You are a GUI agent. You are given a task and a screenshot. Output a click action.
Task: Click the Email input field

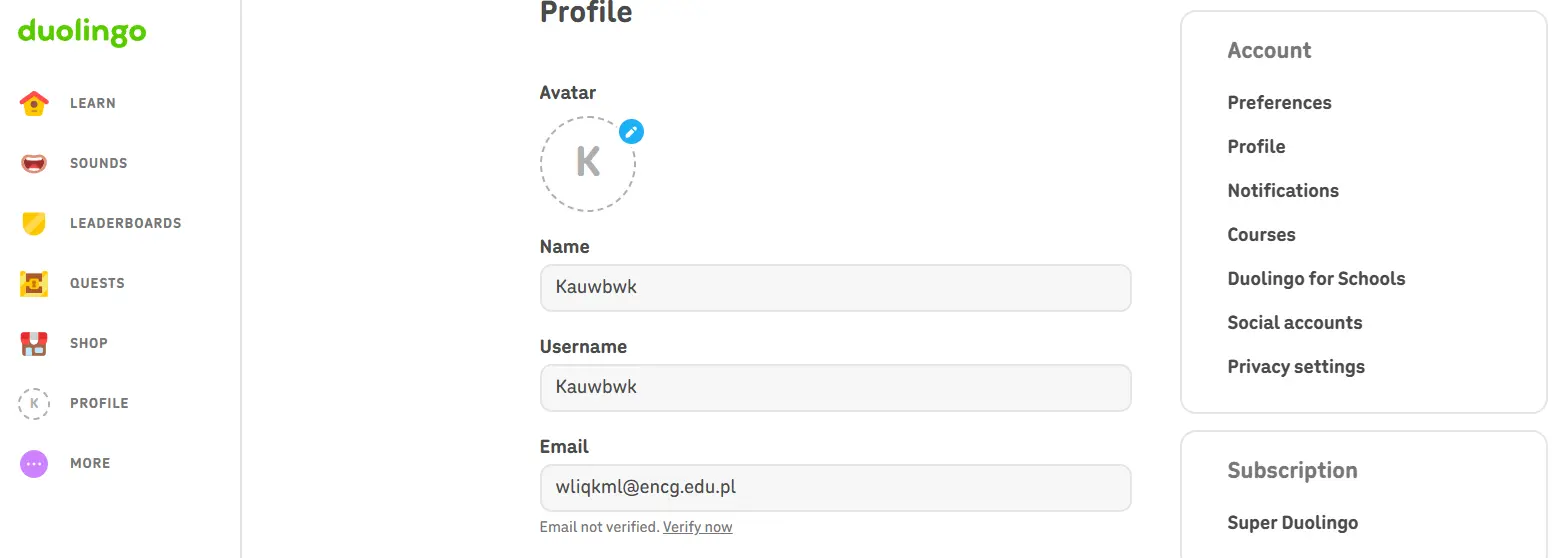835,488
